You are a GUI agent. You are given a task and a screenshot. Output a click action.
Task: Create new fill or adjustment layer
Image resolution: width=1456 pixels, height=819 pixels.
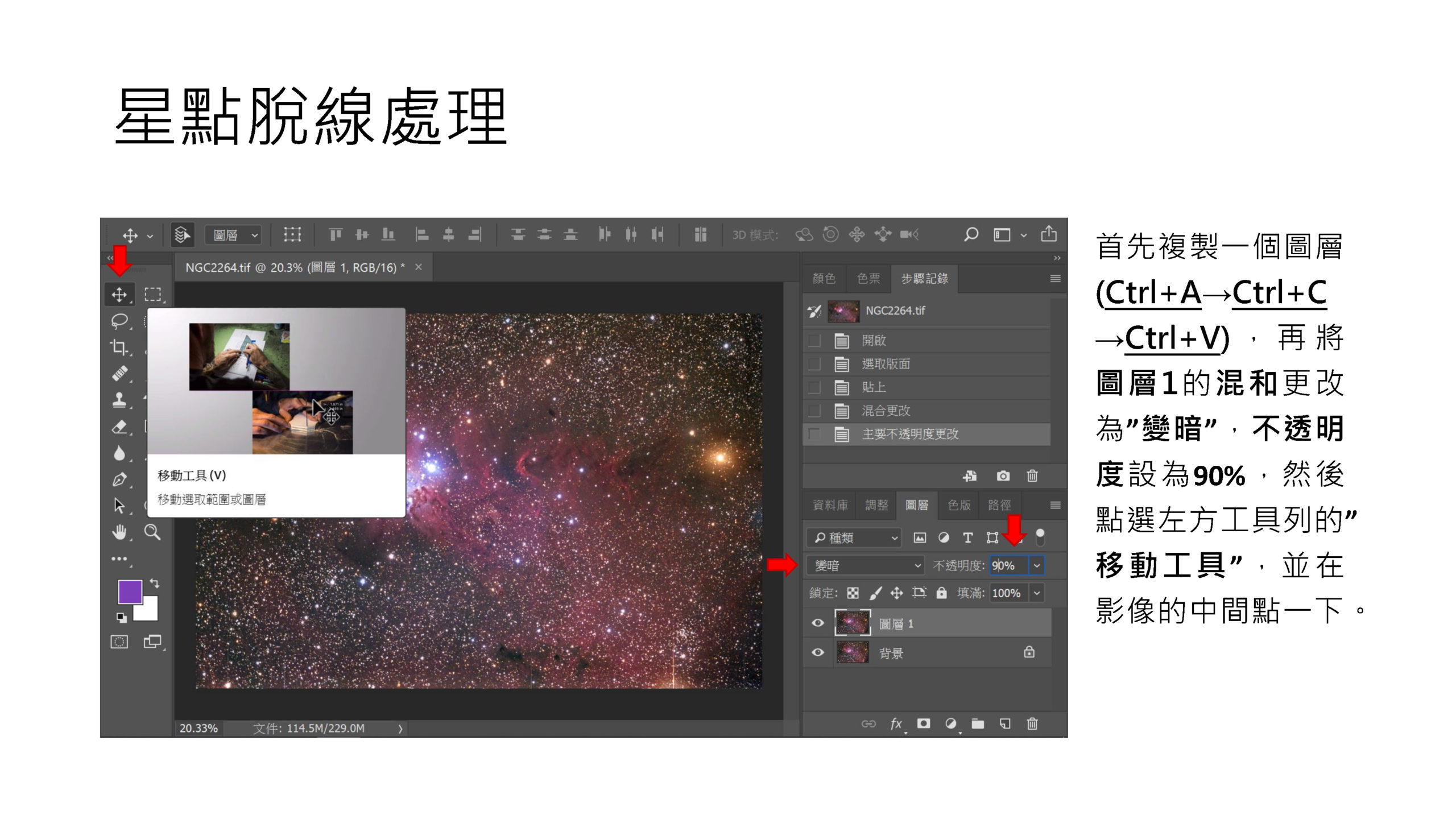(x=951, y=723)
